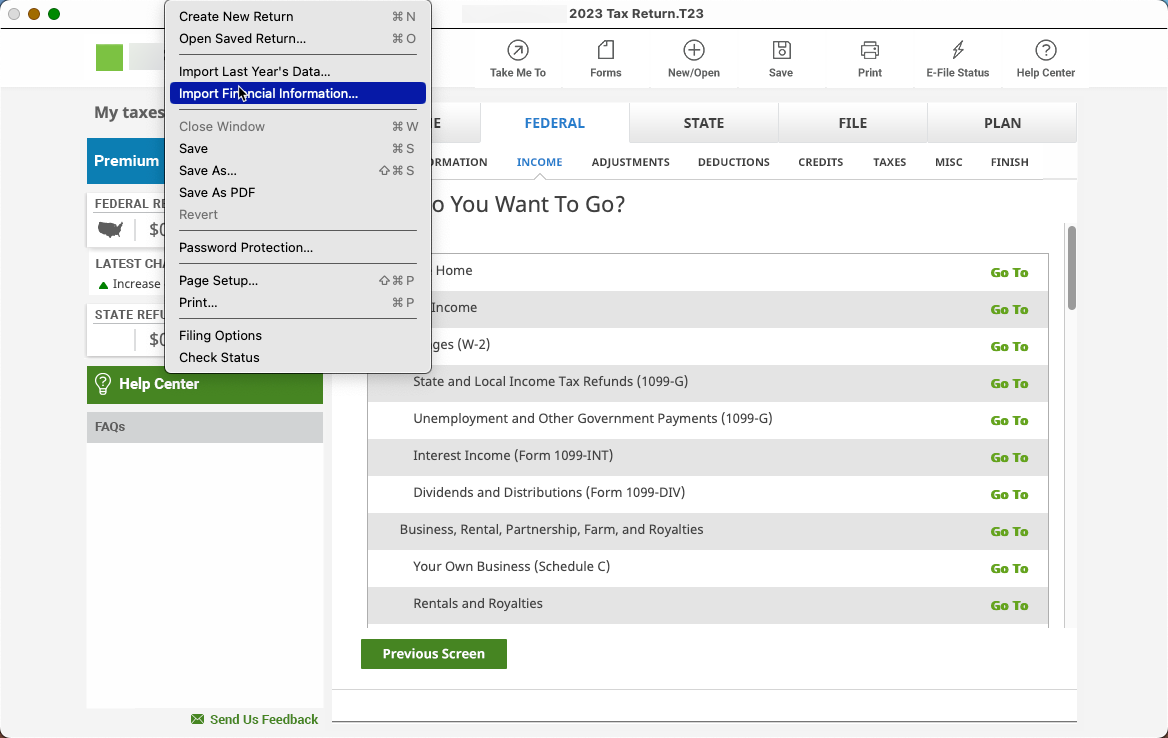Click the Previous Screen button

click(x=433, y=653)
